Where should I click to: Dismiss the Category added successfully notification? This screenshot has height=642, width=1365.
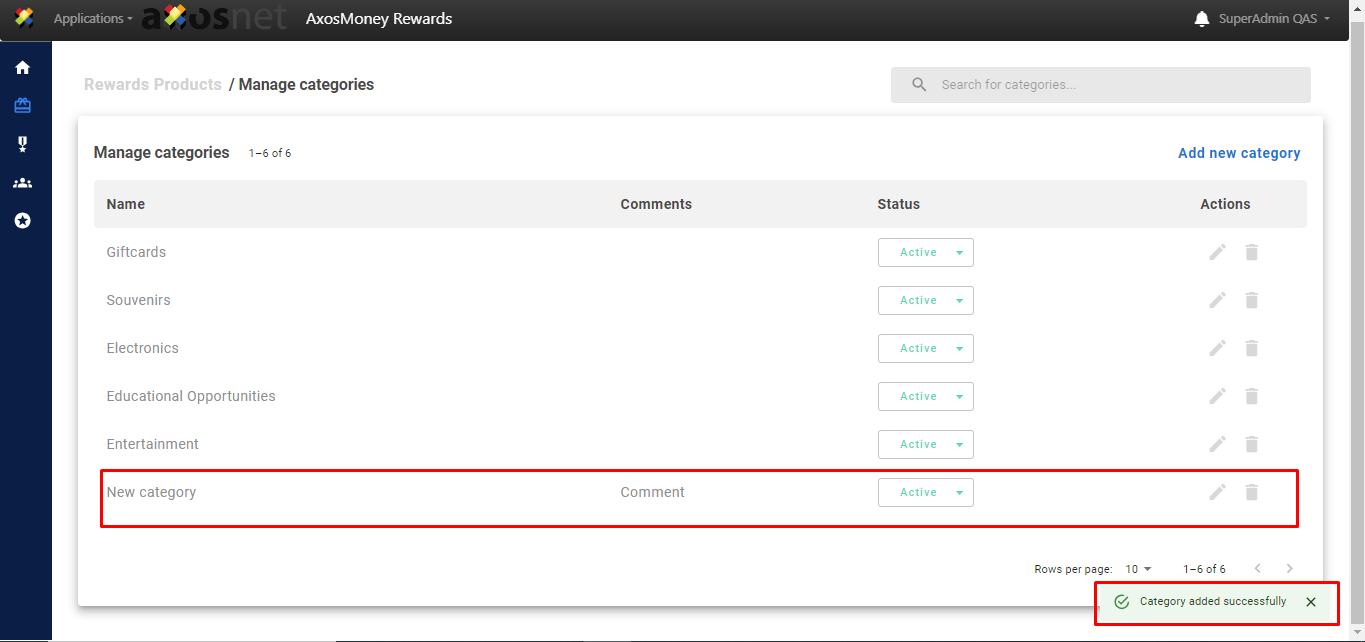coord(1311,602)
